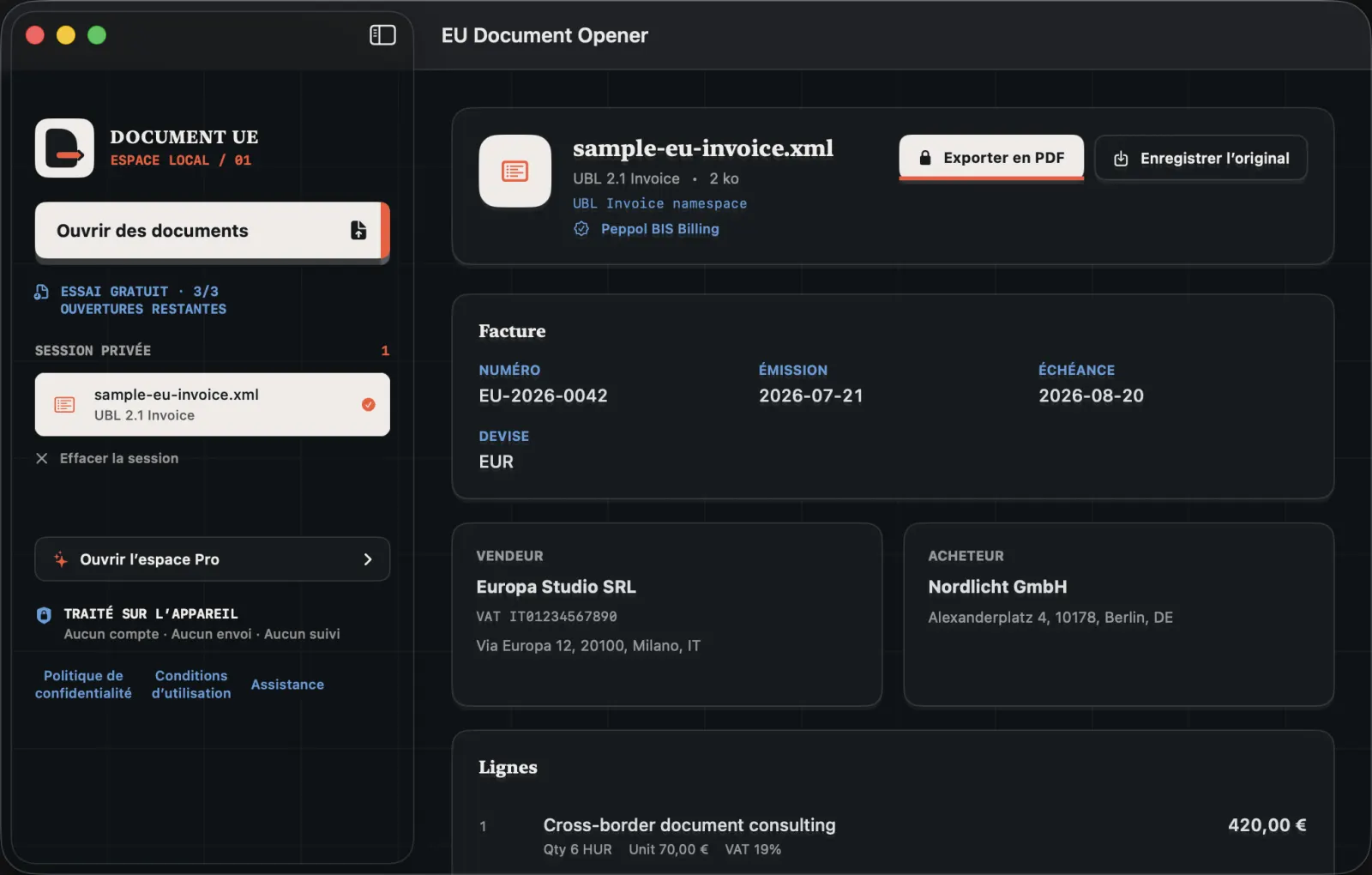Click the Document UE app logo
1372x875 pixels.
64,148
